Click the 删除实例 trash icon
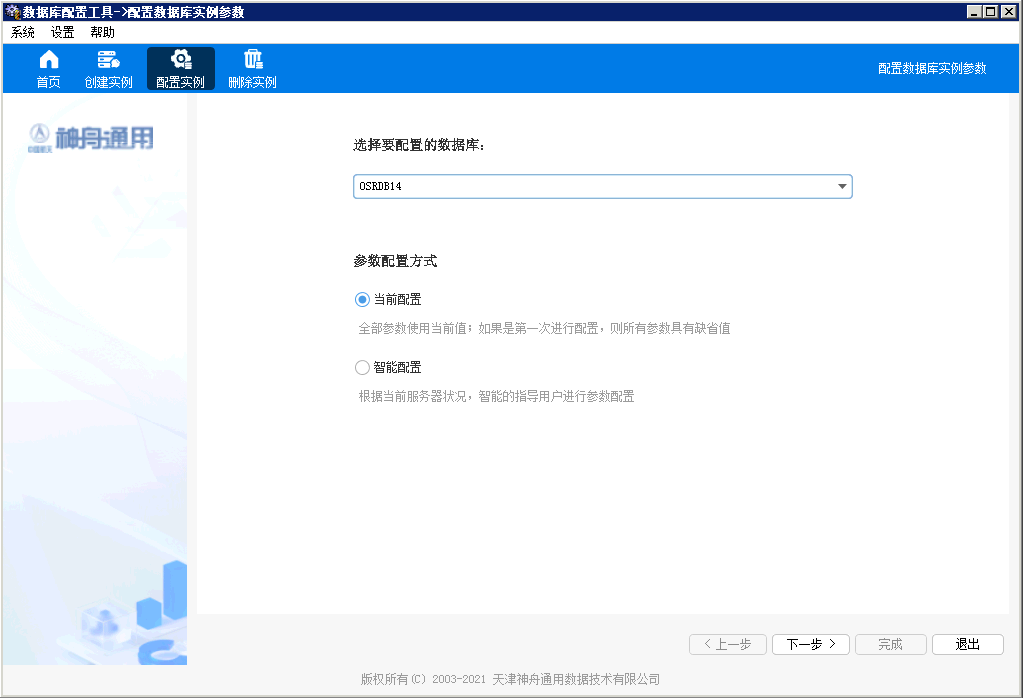This screenshot has height=698, width=1023. tap(252, 60)
